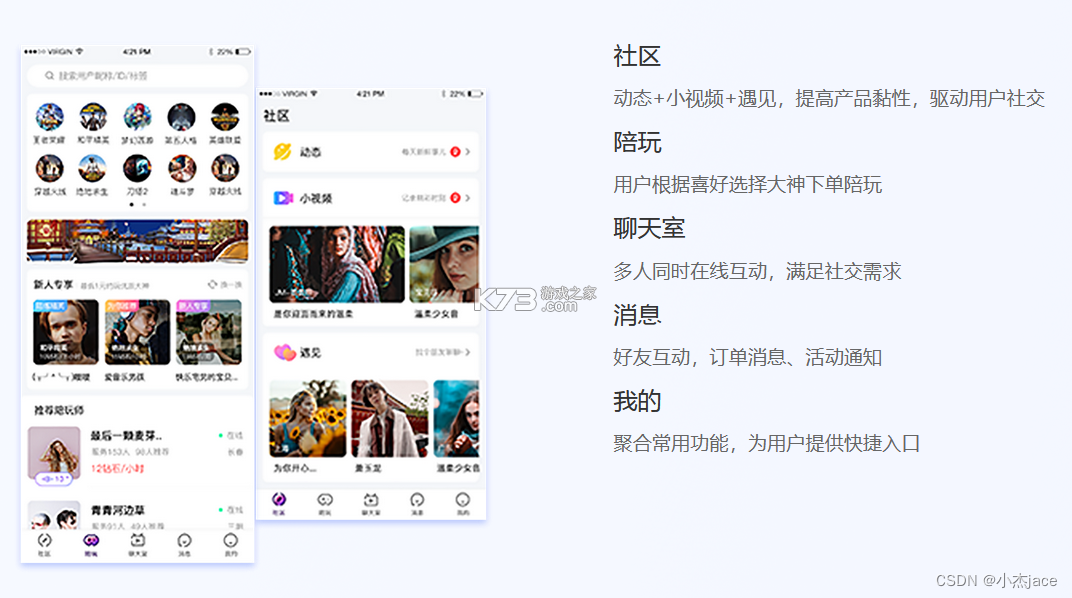Play the woman in teal hat video

pyautogui.click(x=444, y=264)
